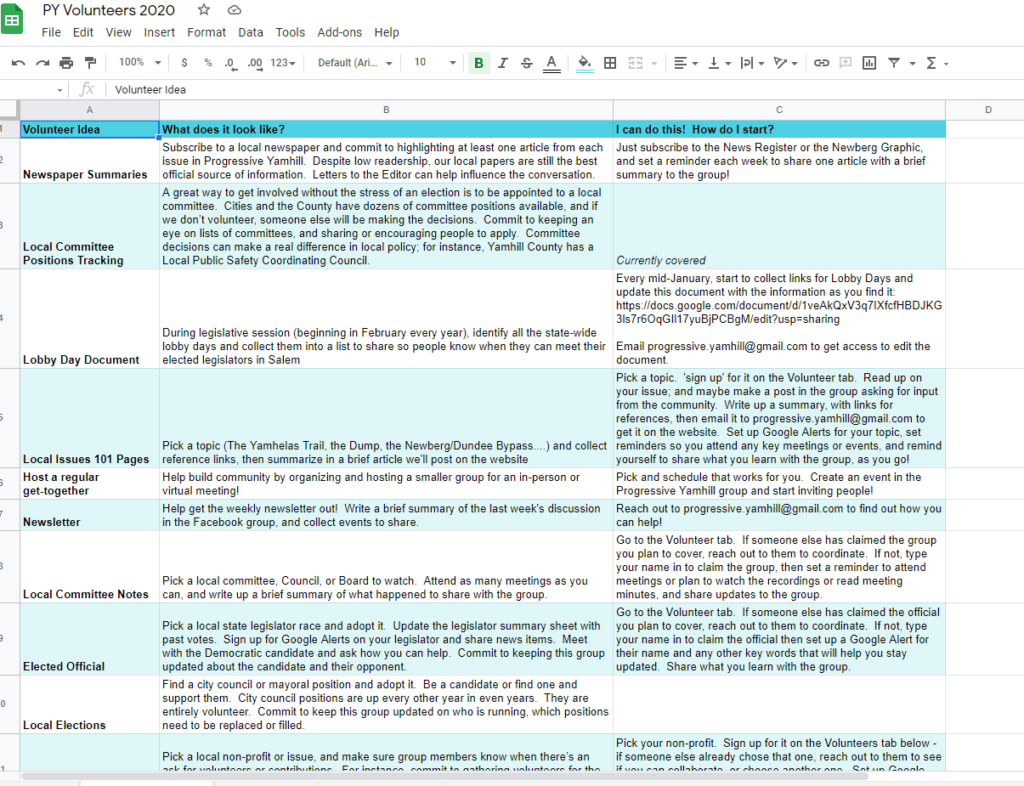Image resolution: width=1024 pixels, height=786 pixels.
Task: Open the Format menu
Action: 206,32
